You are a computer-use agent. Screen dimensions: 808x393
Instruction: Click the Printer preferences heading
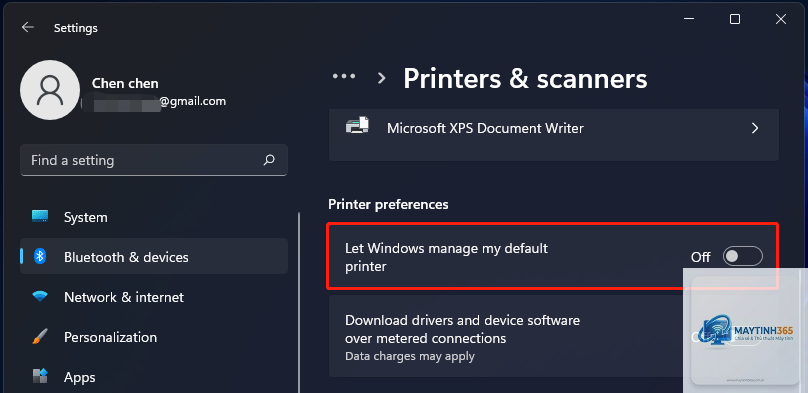[388, 204]
